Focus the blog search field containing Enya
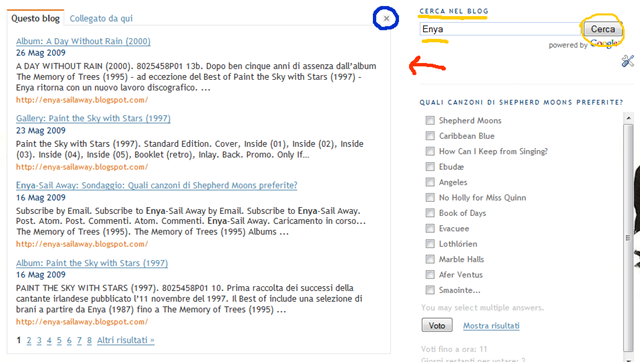The width and height of the screenshot is (640, 362). click(x=501, y=29)
